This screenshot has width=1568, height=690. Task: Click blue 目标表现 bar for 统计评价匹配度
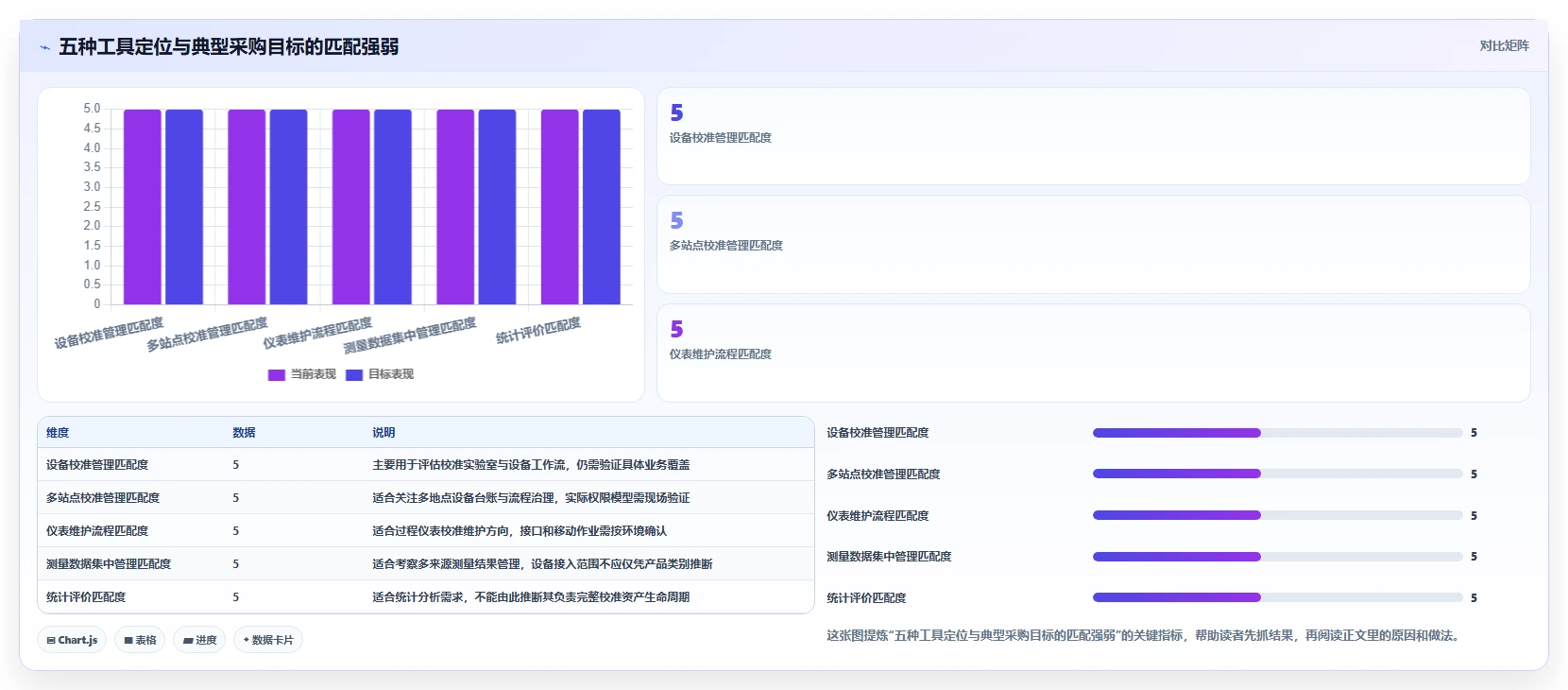[x=602, y=207]
